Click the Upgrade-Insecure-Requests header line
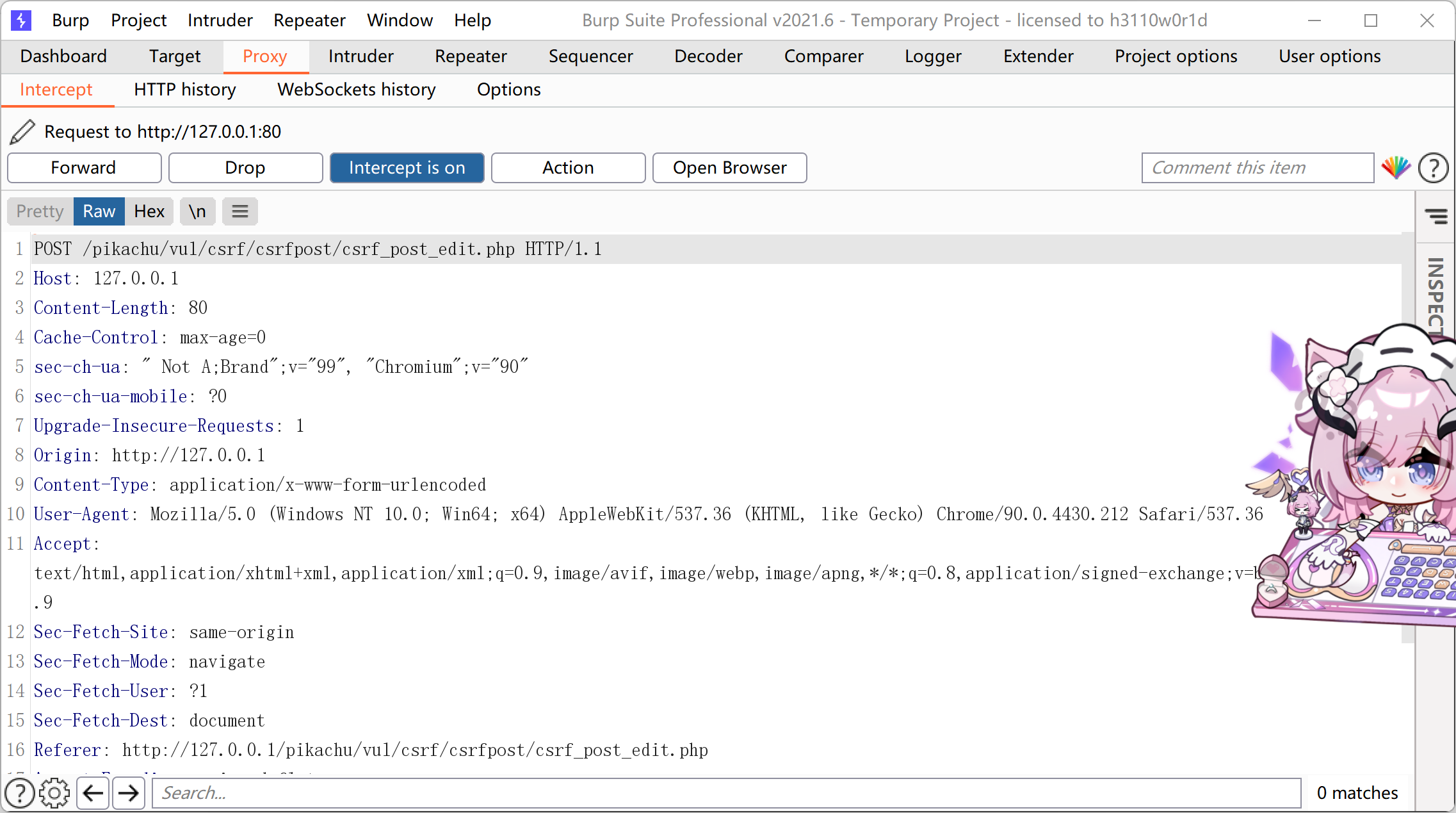1456x813 pixels. (170, 426)
